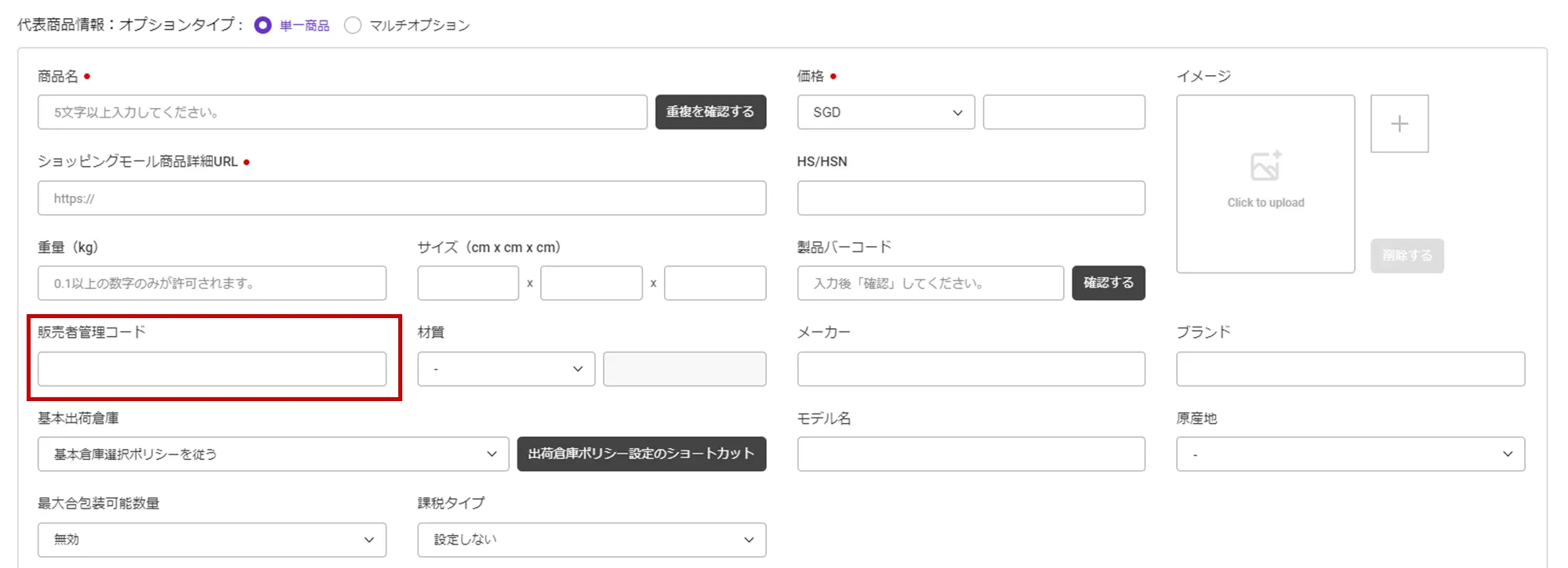Click the 削除する image delete button
This screenshot has height=568, width=1568.
pos(1406,255)
